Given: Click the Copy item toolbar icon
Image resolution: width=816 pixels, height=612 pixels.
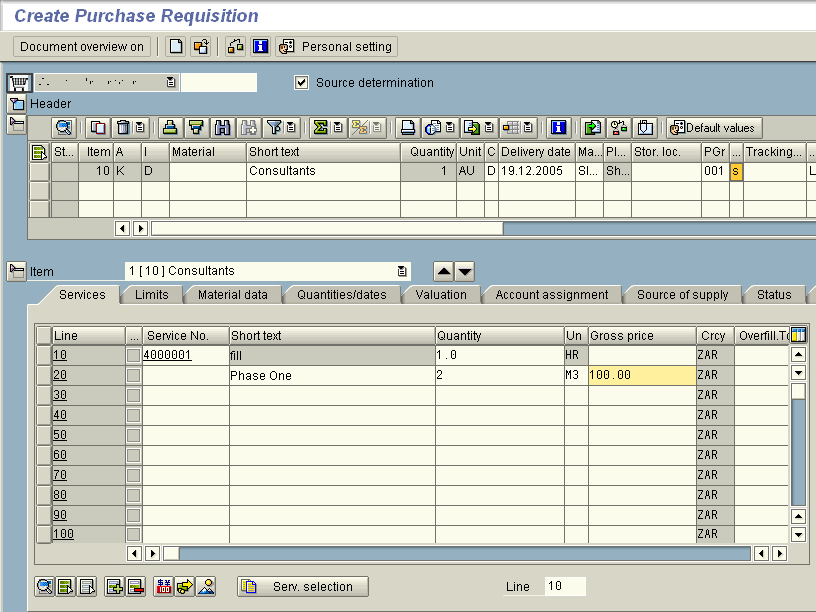Looking at the screenshot, I should coord(96,128).
